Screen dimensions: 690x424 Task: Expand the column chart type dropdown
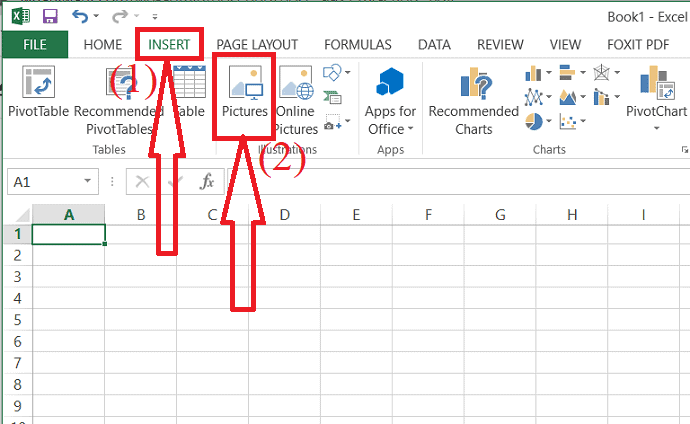coord(551,72)
